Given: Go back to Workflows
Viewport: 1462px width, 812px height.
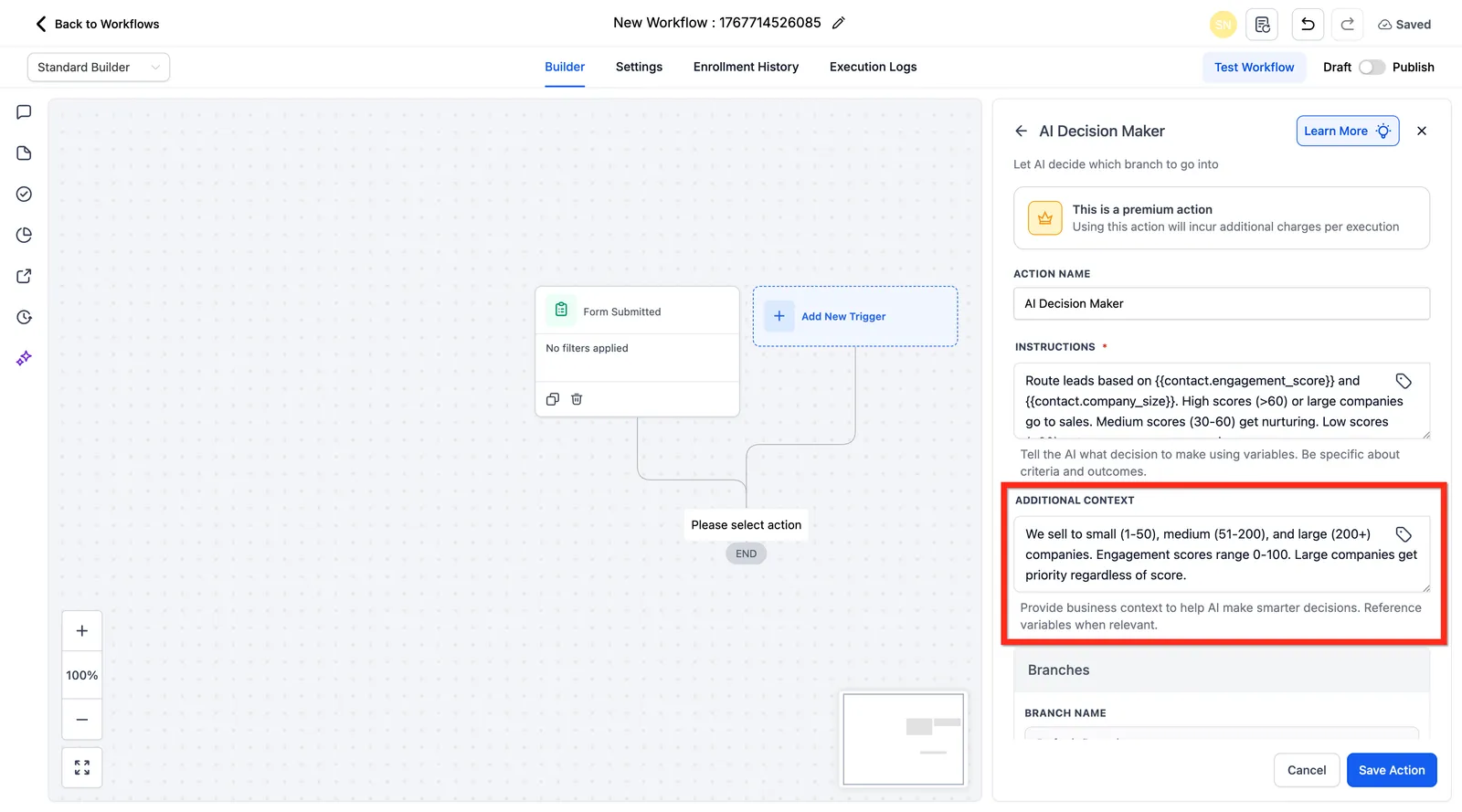Looking at the screenshot, I should click(x=97, y=24).
